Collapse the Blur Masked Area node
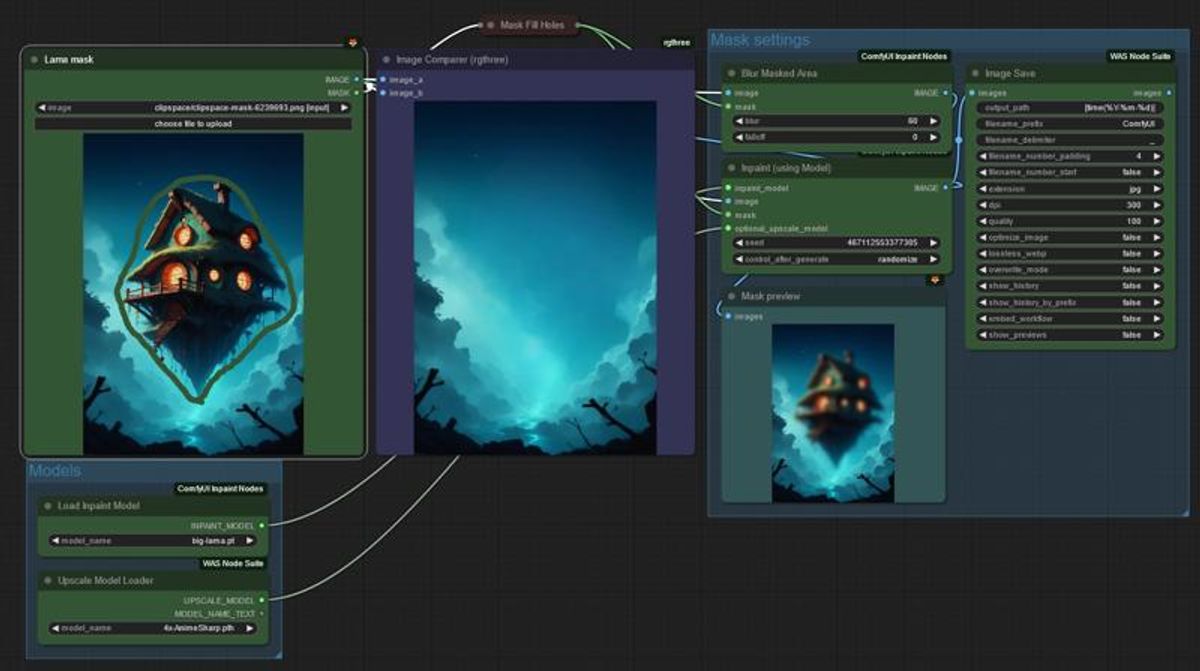 731,74
